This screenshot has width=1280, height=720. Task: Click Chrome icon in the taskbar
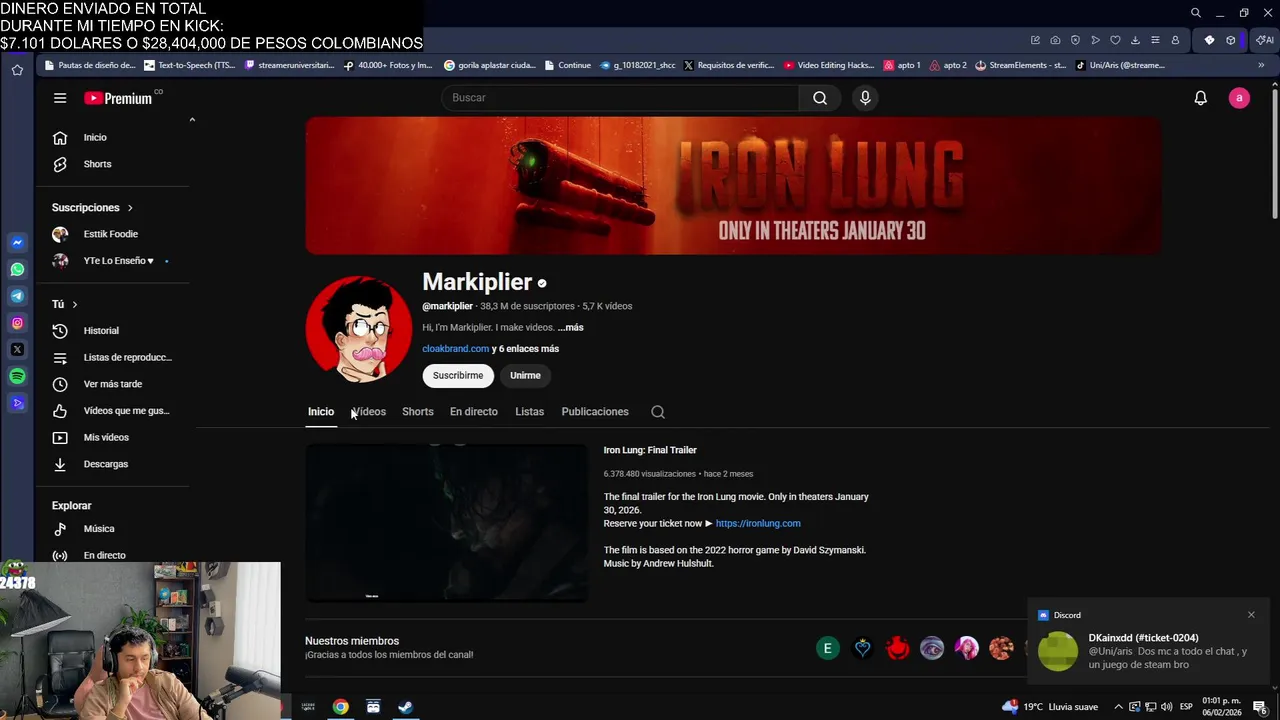pos(341,707)
